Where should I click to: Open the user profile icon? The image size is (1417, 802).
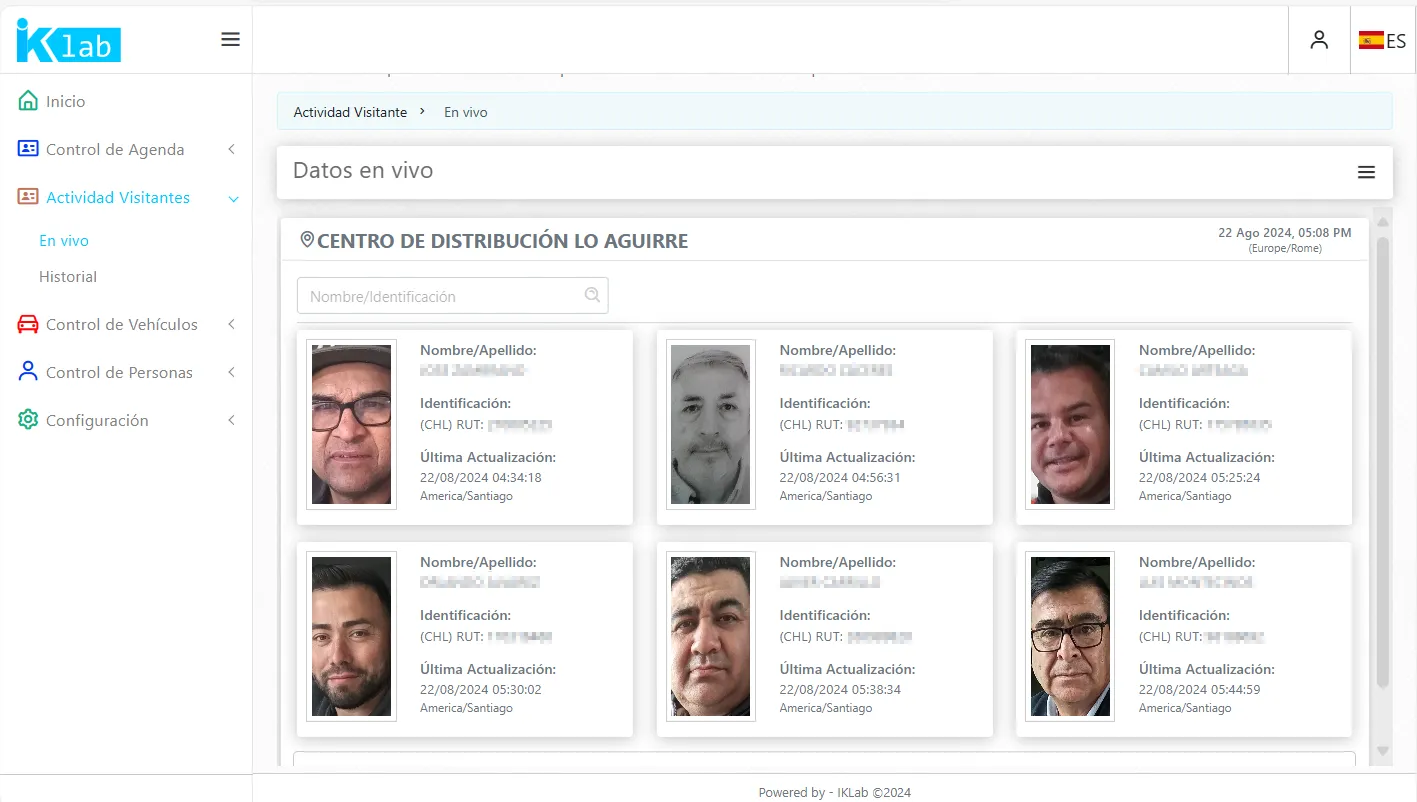click(x=1319, y=40)
